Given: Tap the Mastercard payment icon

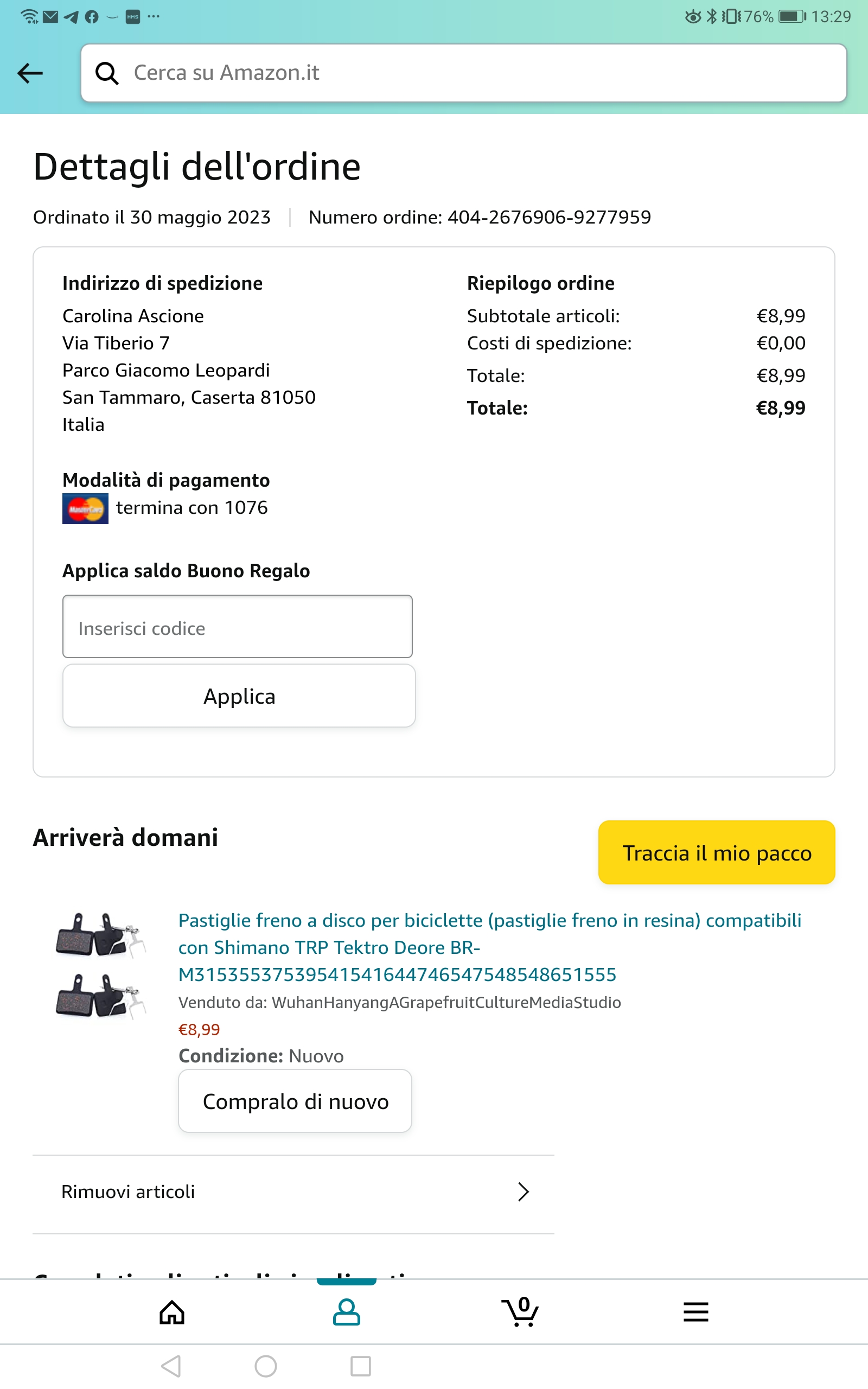Looking at the screenshot, I should [85, 508].
